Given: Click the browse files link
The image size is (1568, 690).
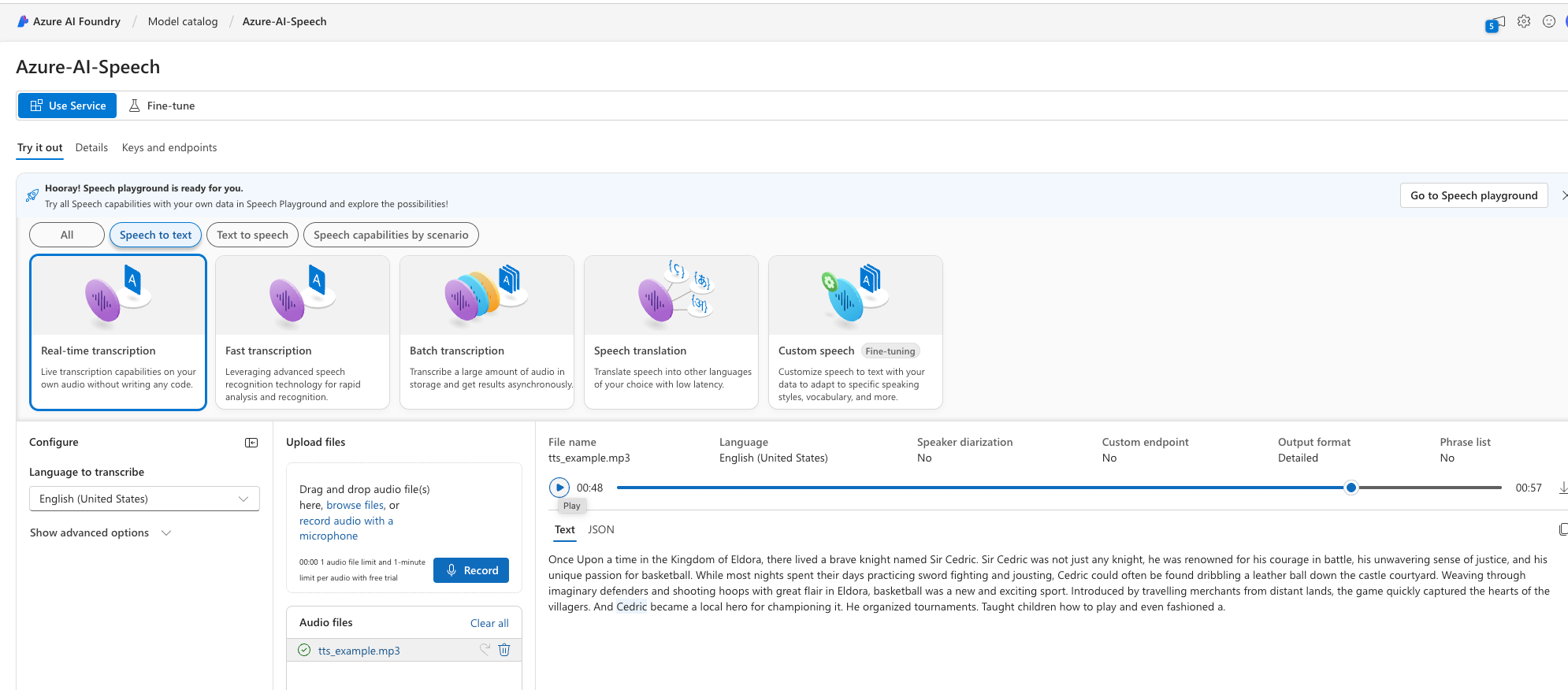Looking at the screenshot, I should point(355,505).
